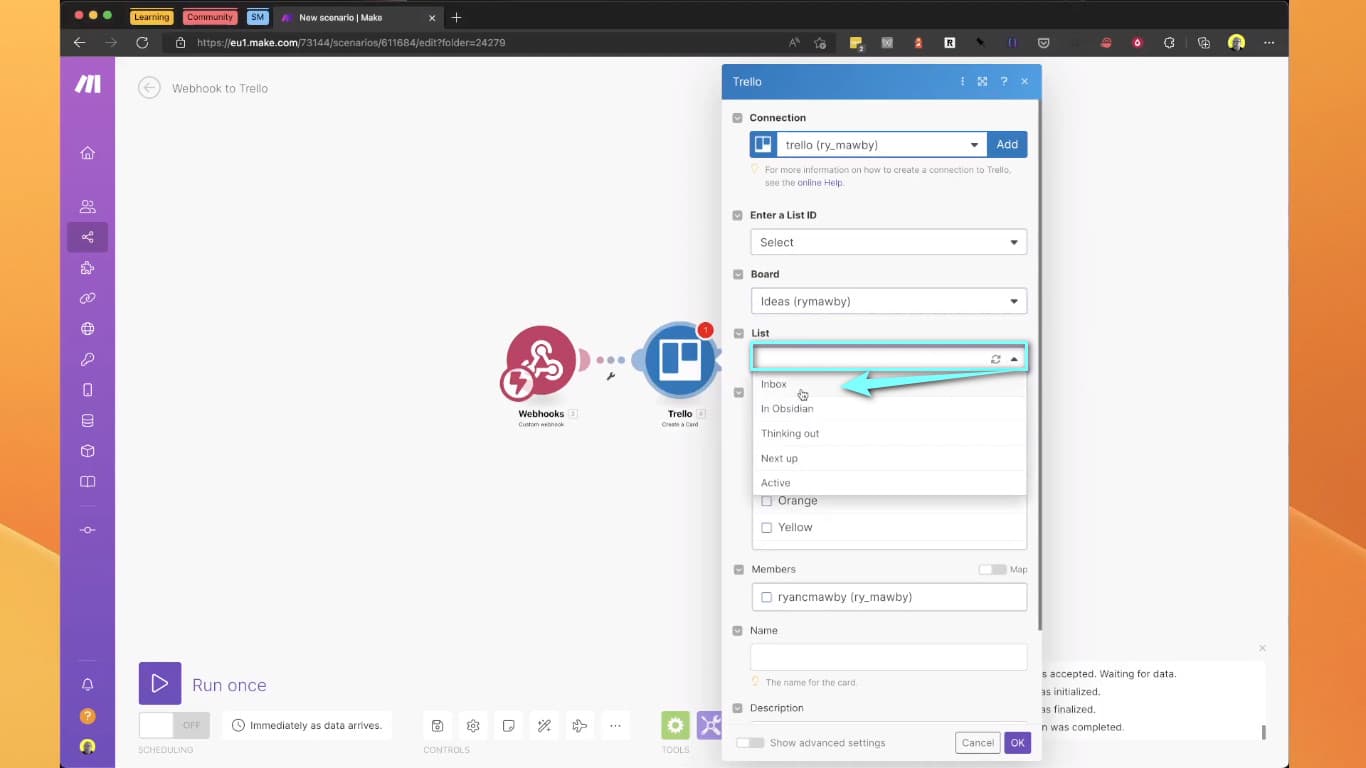
Task: Open the green Tools gear icon
Action: click(676, 725)
